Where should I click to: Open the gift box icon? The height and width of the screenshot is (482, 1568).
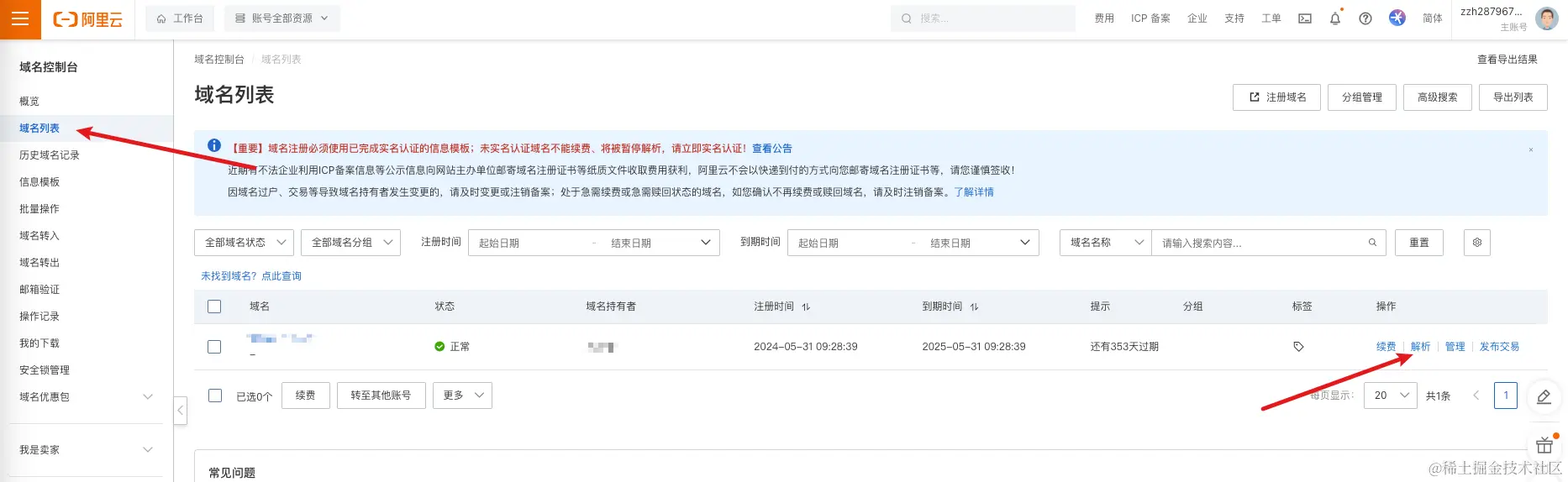point(1544,445)
